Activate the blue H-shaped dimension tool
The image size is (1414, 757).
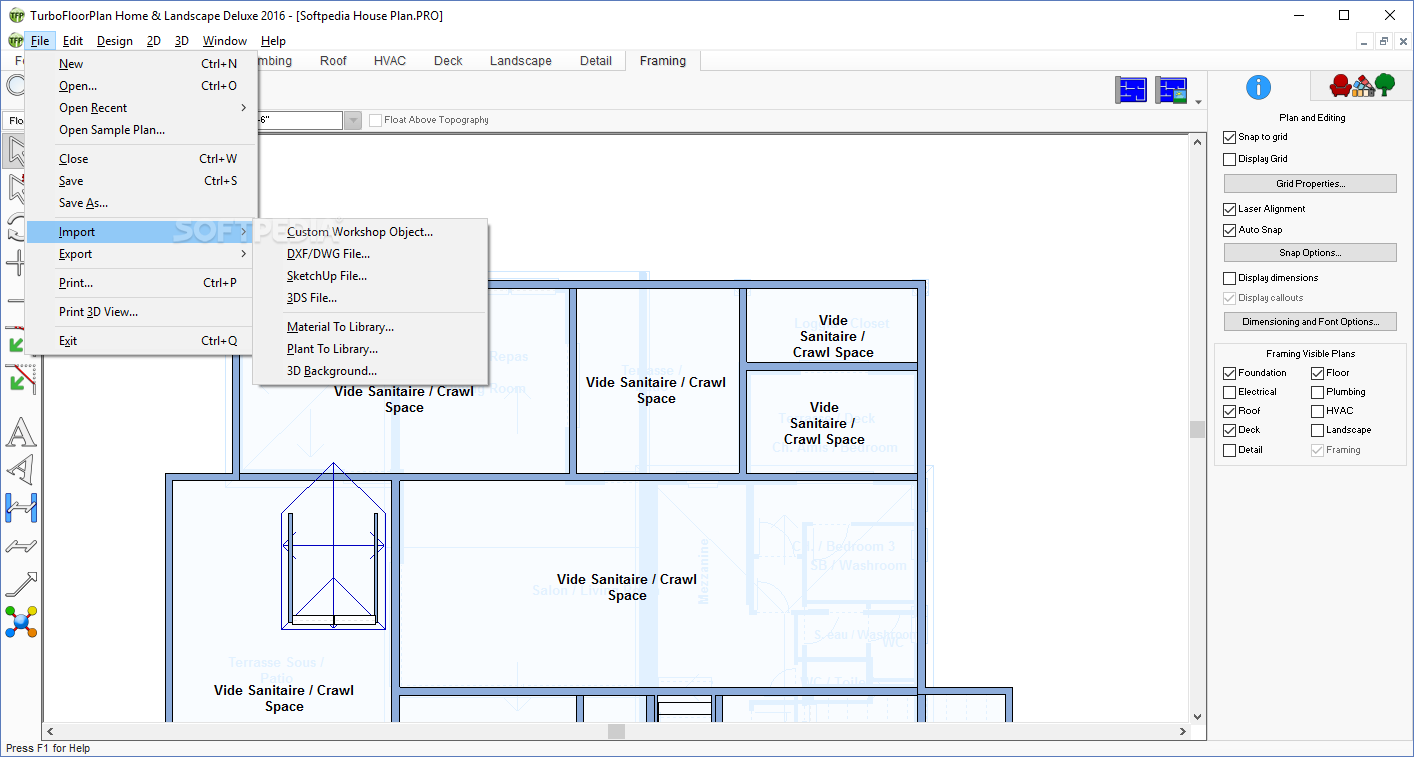point(21,508)
